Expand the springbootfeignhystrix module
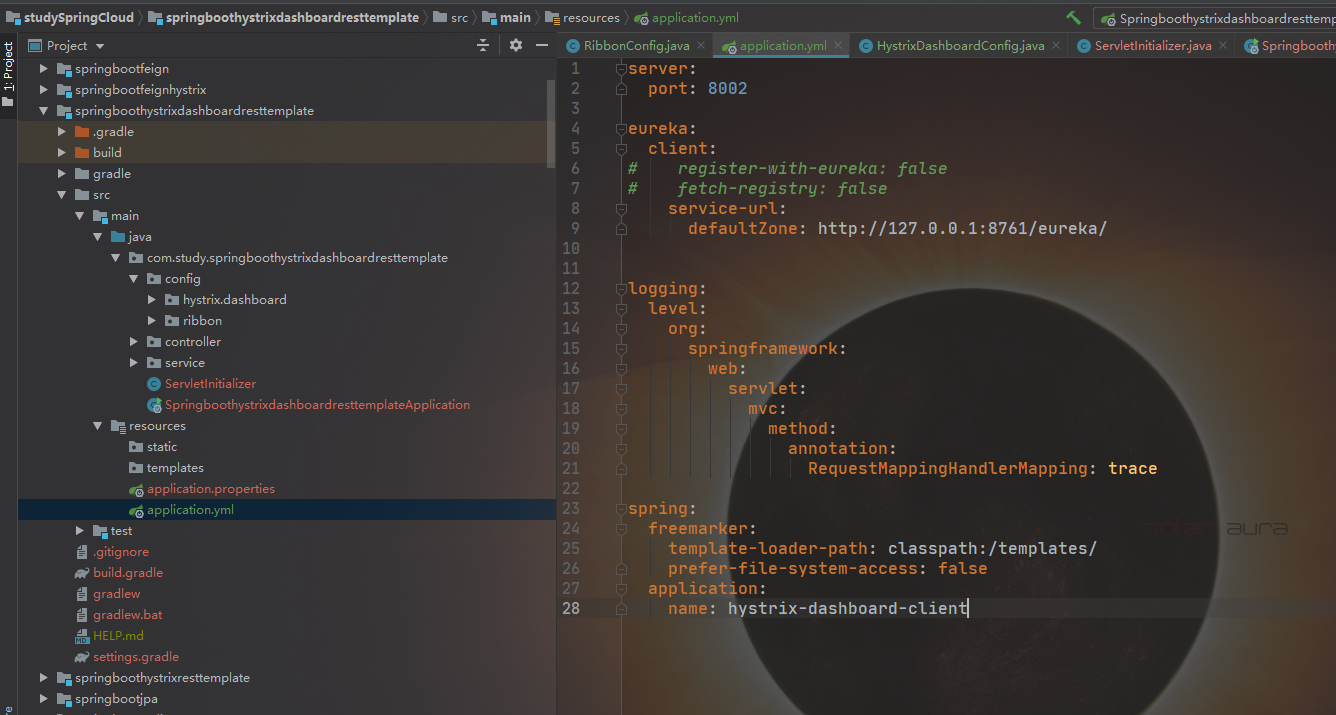 pos(44,90)
